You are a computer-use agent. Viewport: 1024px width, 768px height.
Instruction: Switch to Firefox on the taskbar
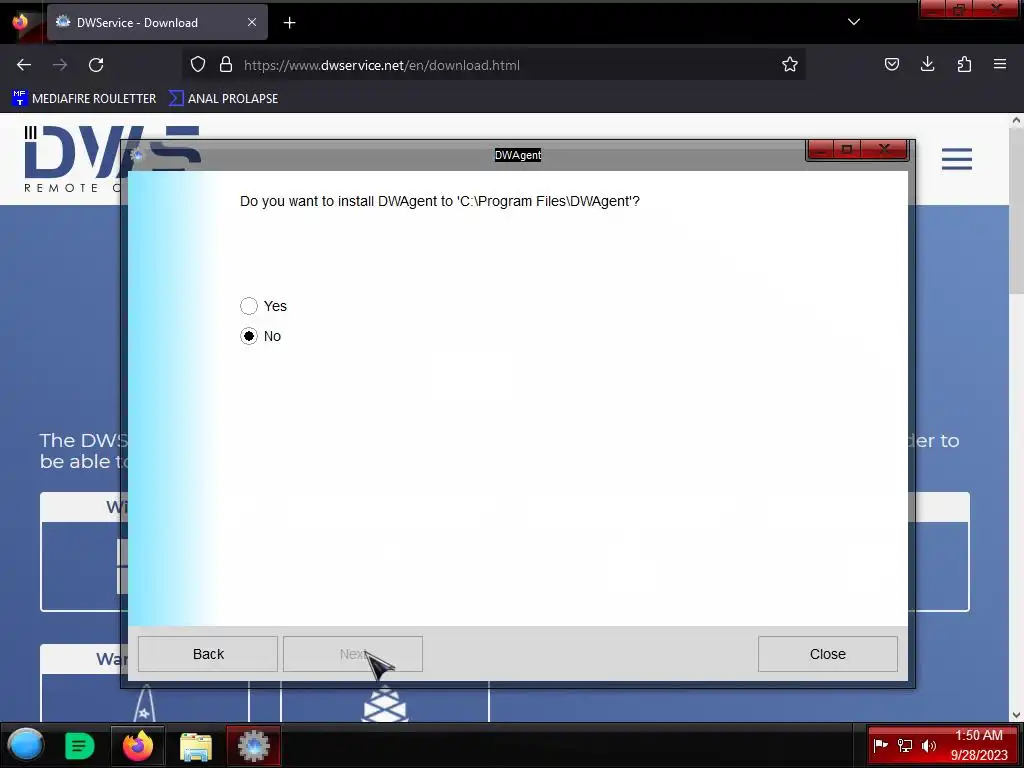[x=137, y=746]
